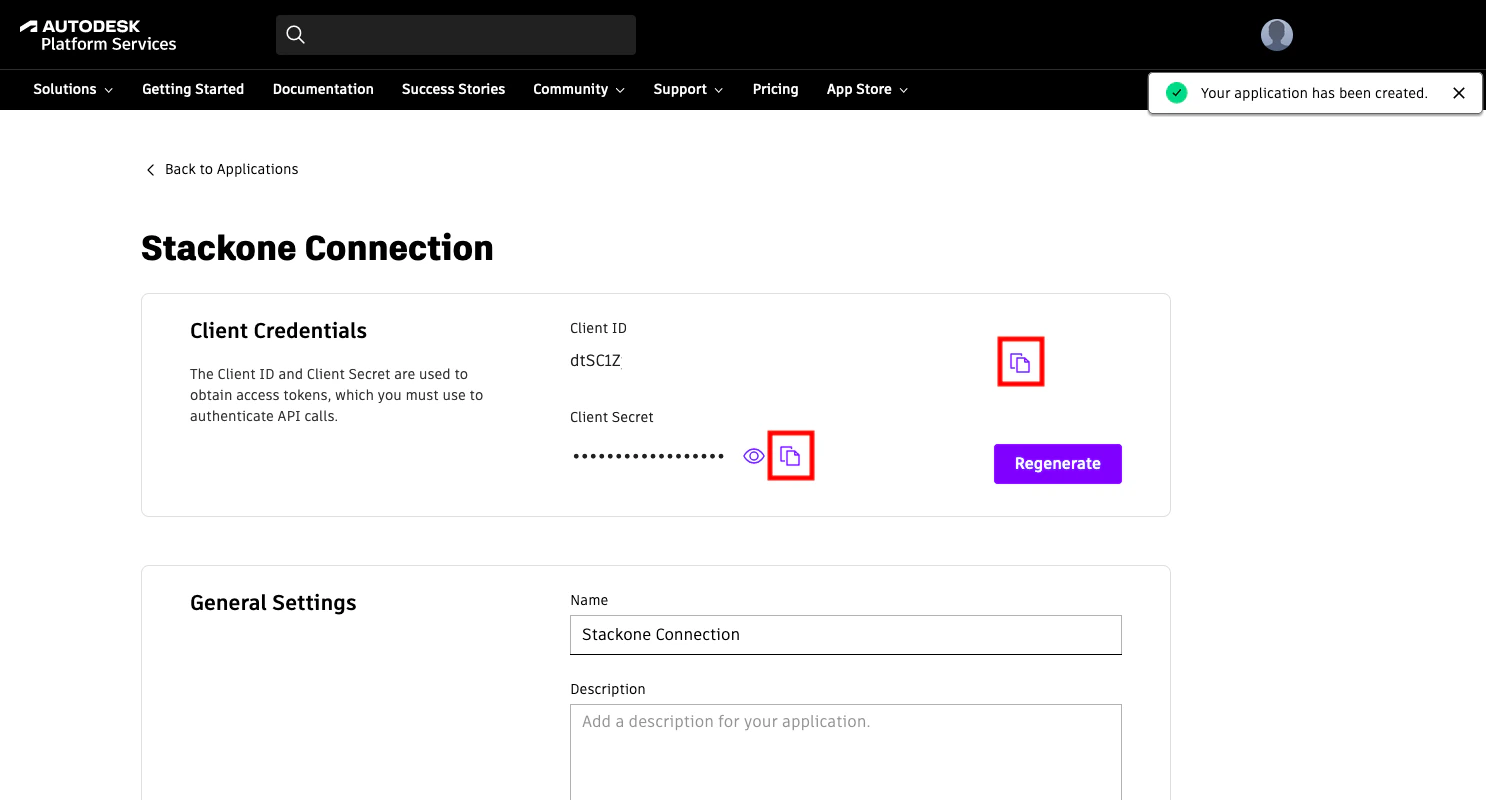Screen dimensions: 1486x800
Task: Click the Description text area to add a description
Action: [845, 750]
